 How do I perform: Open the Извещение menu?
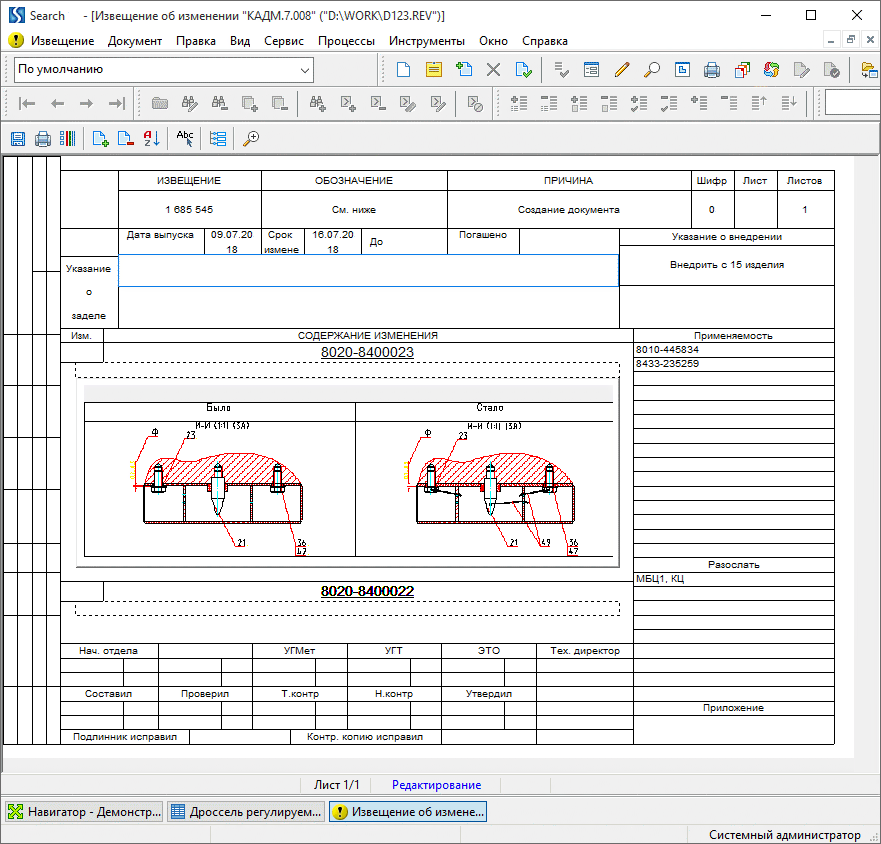(62, 41)
